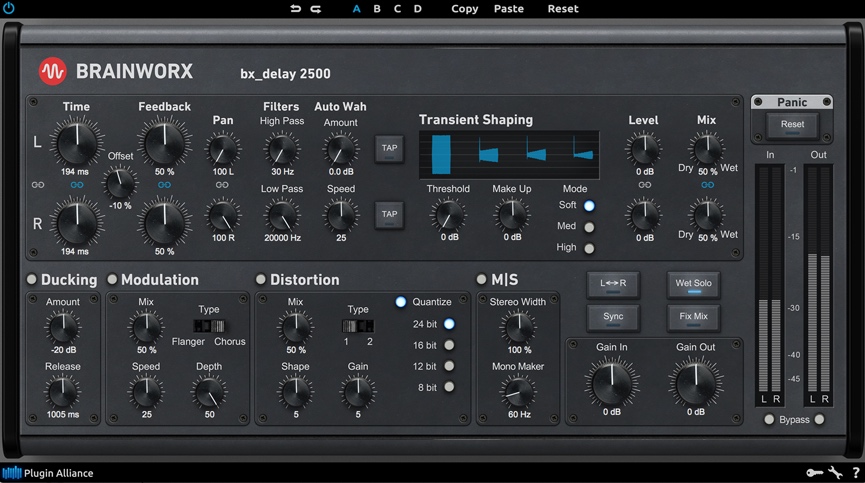Click Paste in the top bar
865x483 pixels.
[509, 9]
